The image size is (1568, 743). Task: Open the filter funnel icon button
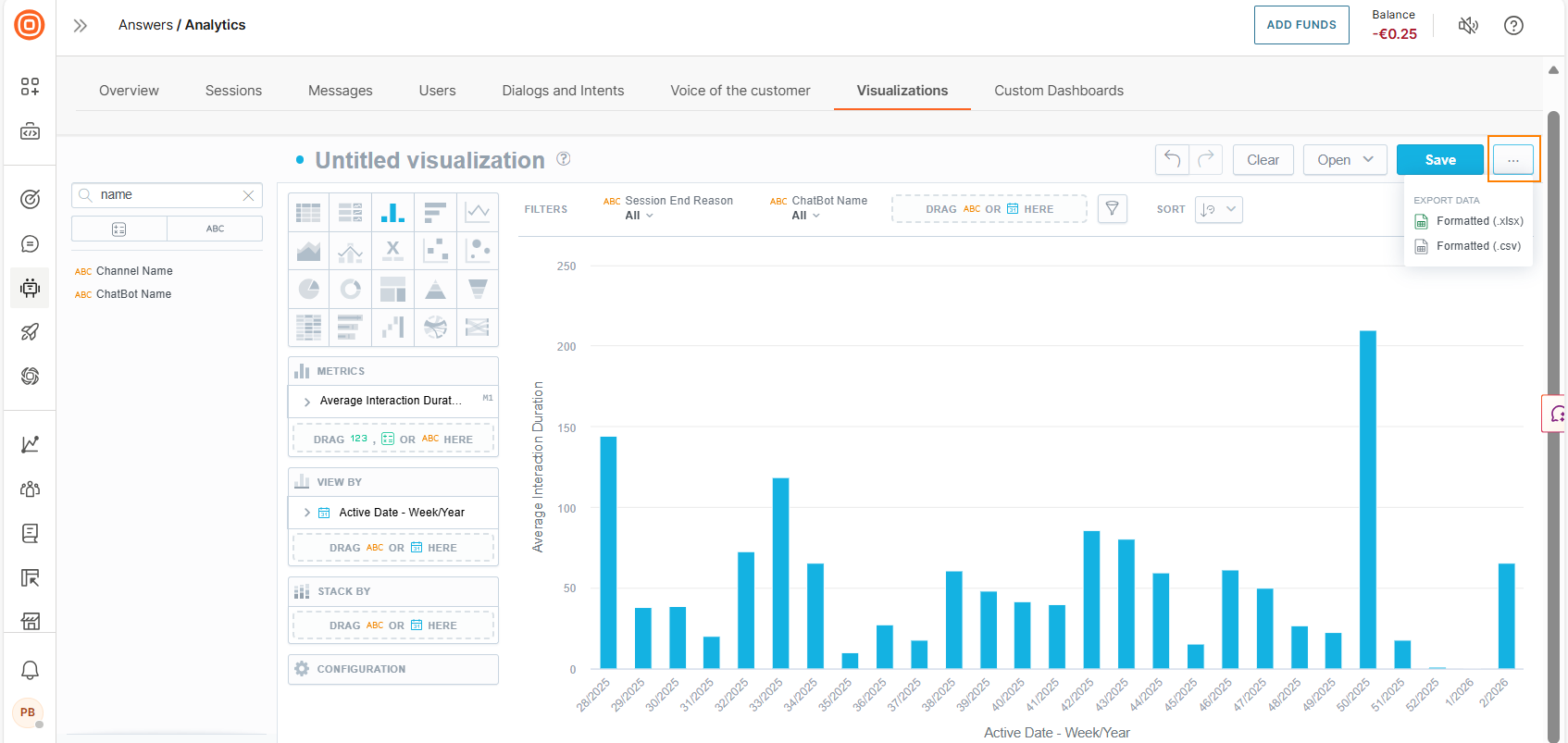(1112, 209)
